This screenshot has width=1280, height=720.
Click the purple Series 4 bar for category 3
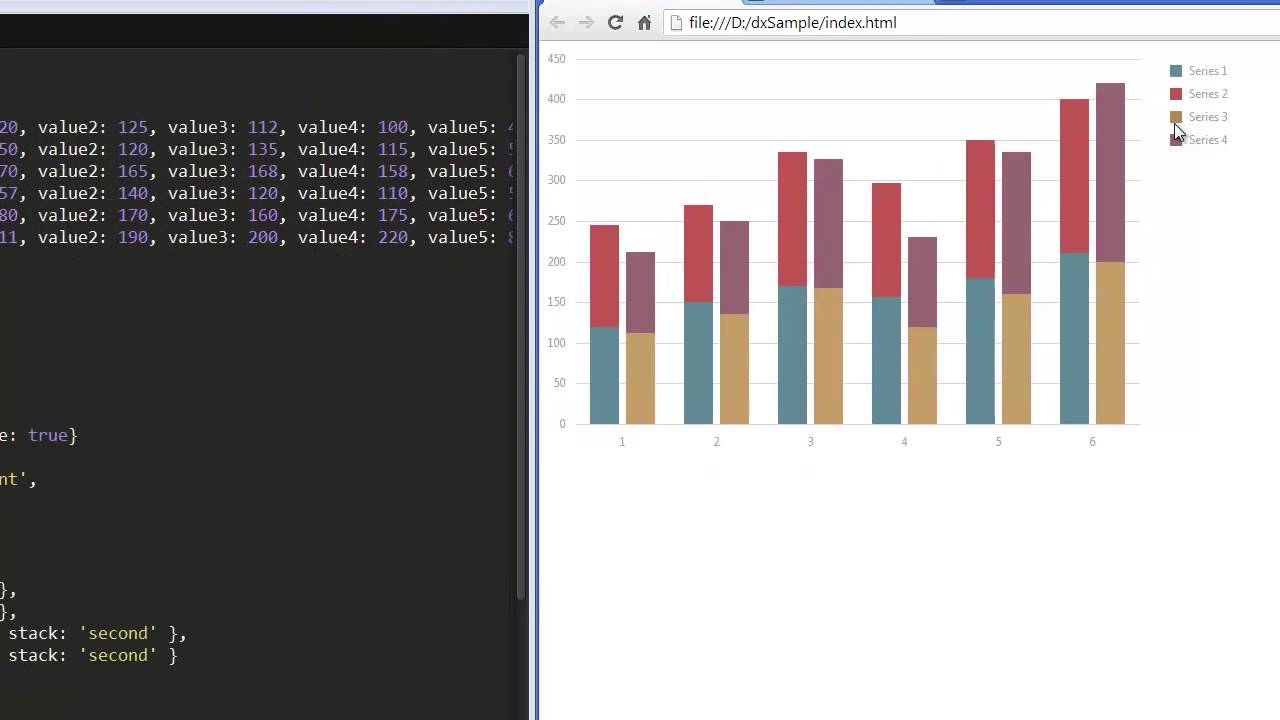tap(828, 223)
